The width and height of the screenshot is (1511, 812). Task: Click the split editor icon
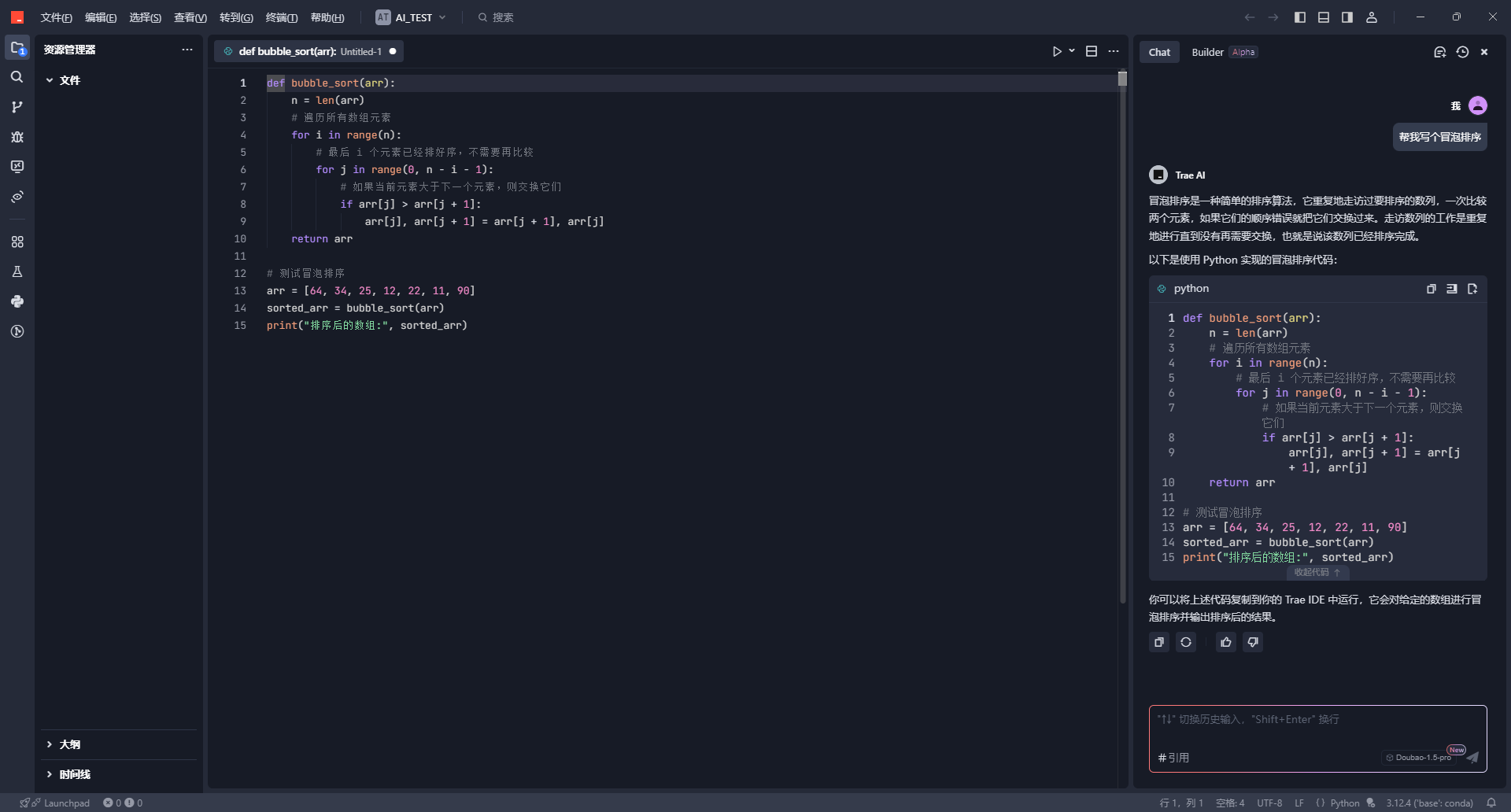tap(1092, 52)
